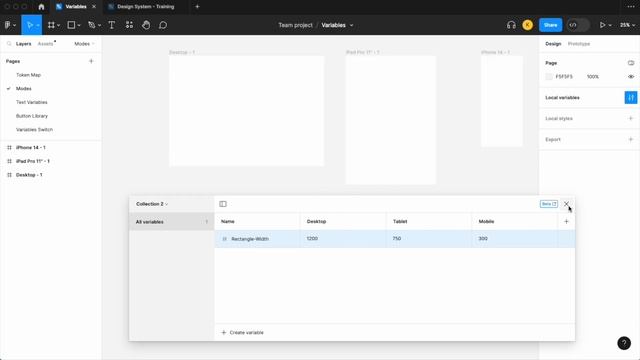
Task: Collapse the Modes page list
Action: tap(84, 44)
